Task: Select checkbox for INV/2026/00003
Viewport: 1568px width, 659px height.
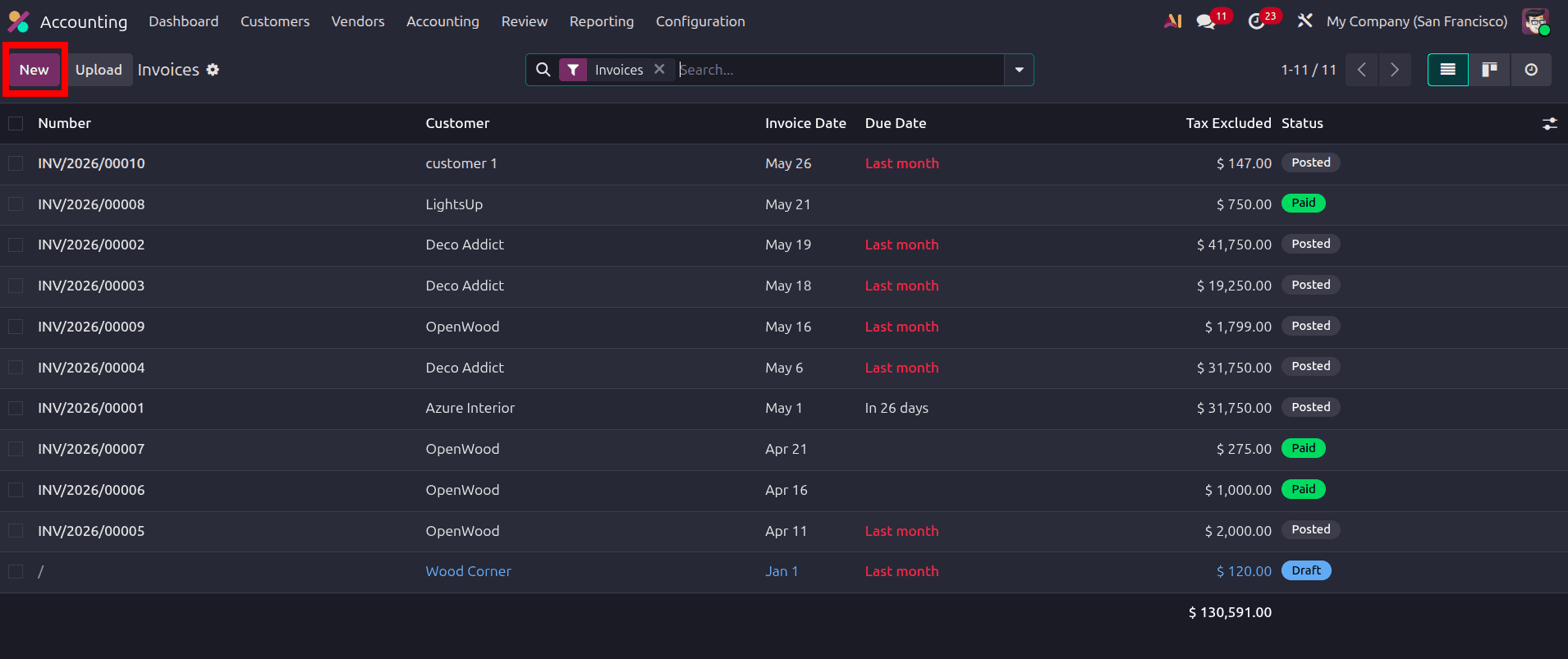Action: tap(16, 286)
